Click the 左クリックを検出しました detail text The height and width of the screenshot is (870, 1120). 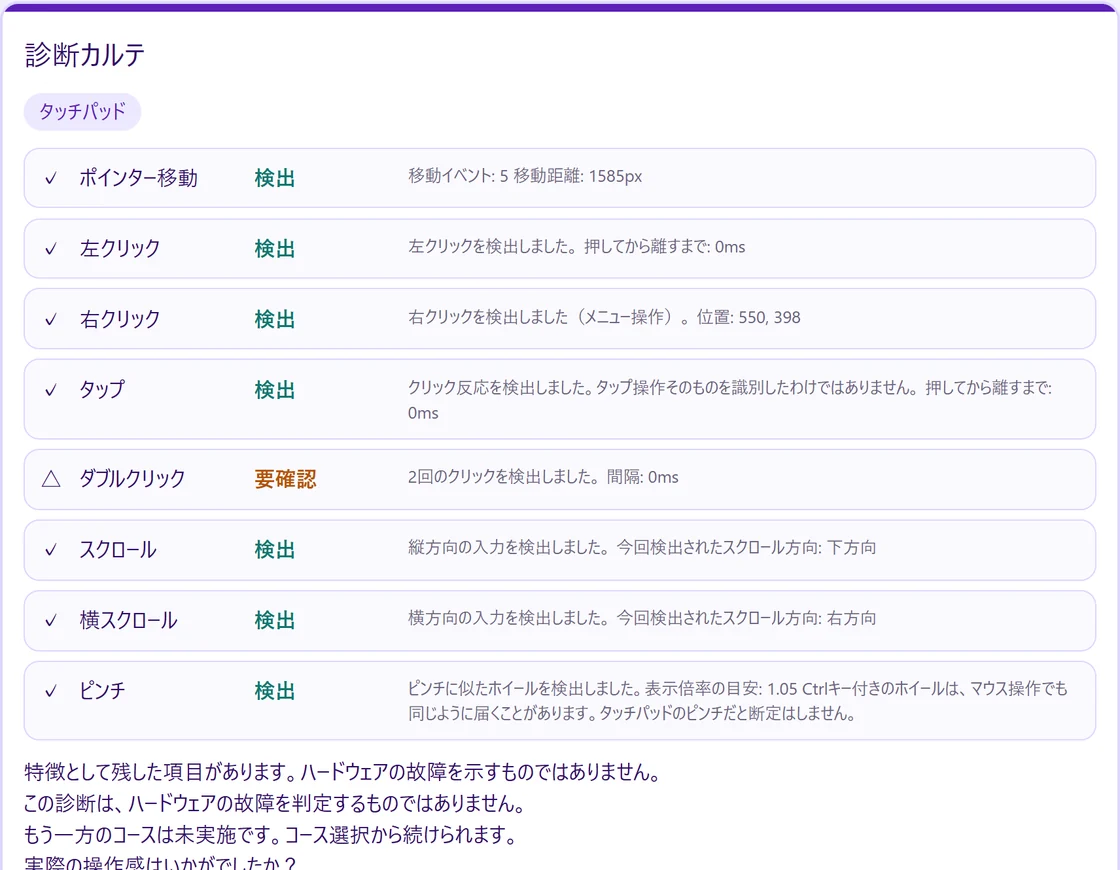click(x=576, y=247)
